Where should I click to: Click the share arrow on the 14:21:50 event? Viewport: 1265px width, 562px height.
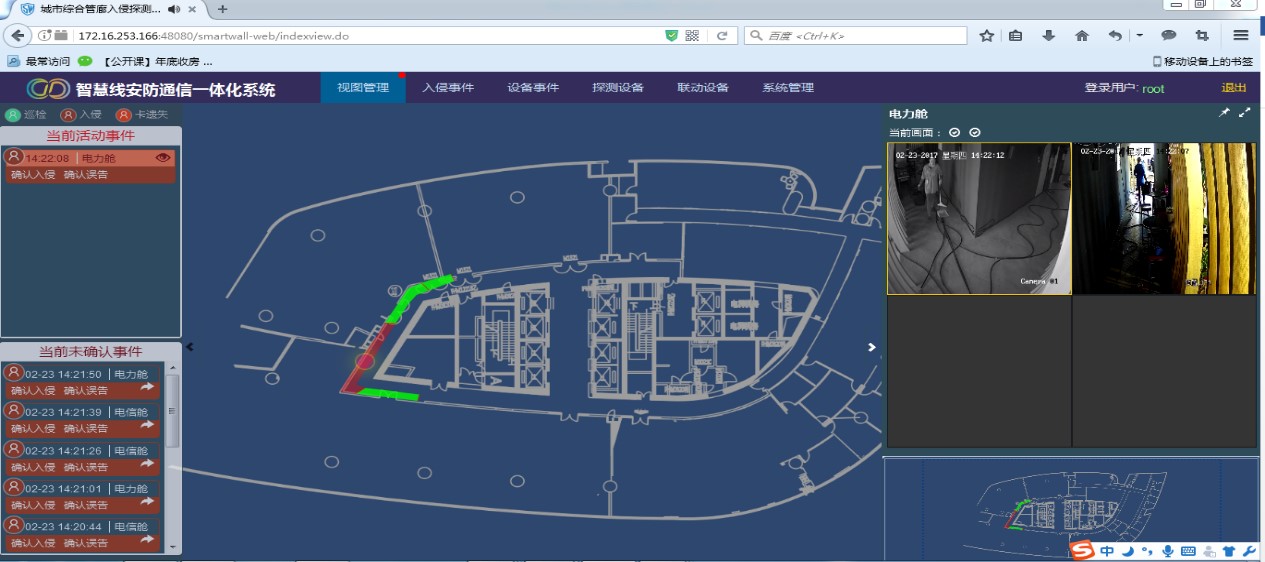(148, 387)
